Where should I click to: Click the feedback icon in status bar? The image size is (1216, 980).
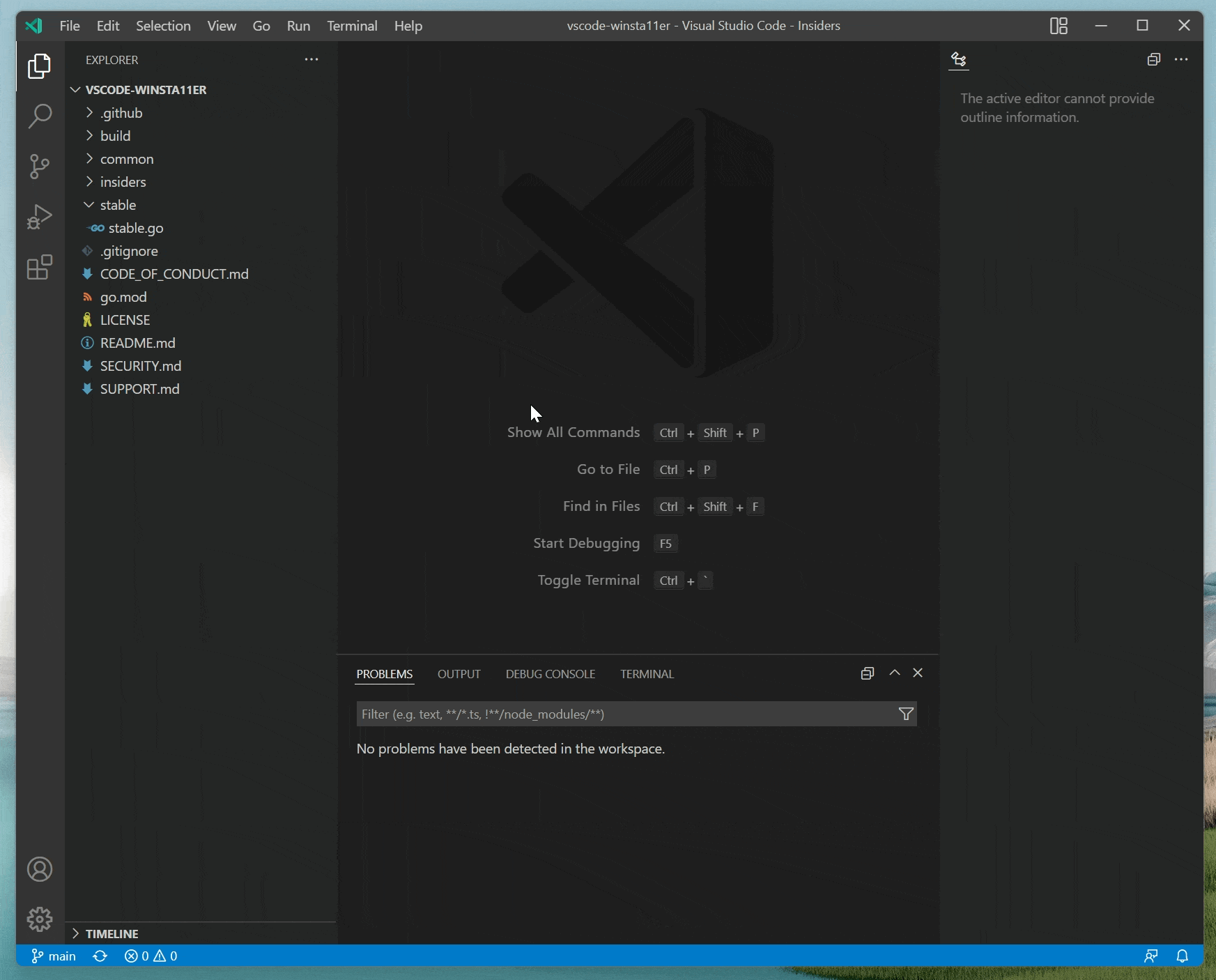(1151, 956)
